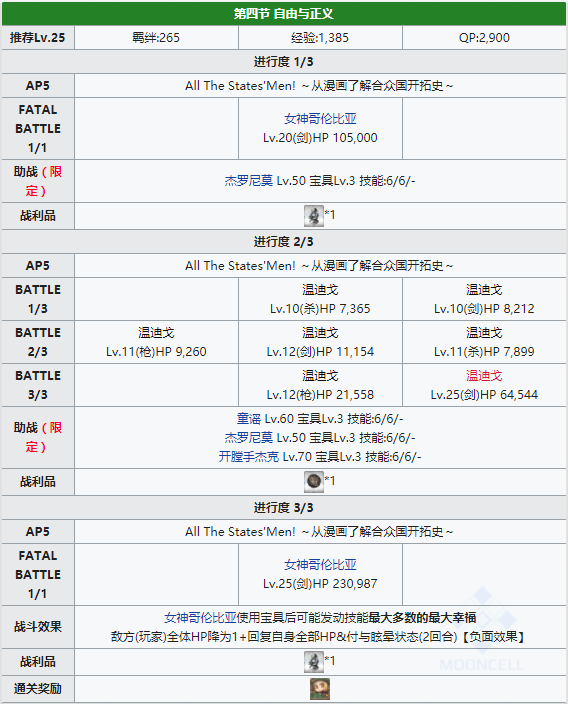Screen dimensions: 568x704
Task: Select the QP:2,900 cell
Action: click(x=484, y=37)
